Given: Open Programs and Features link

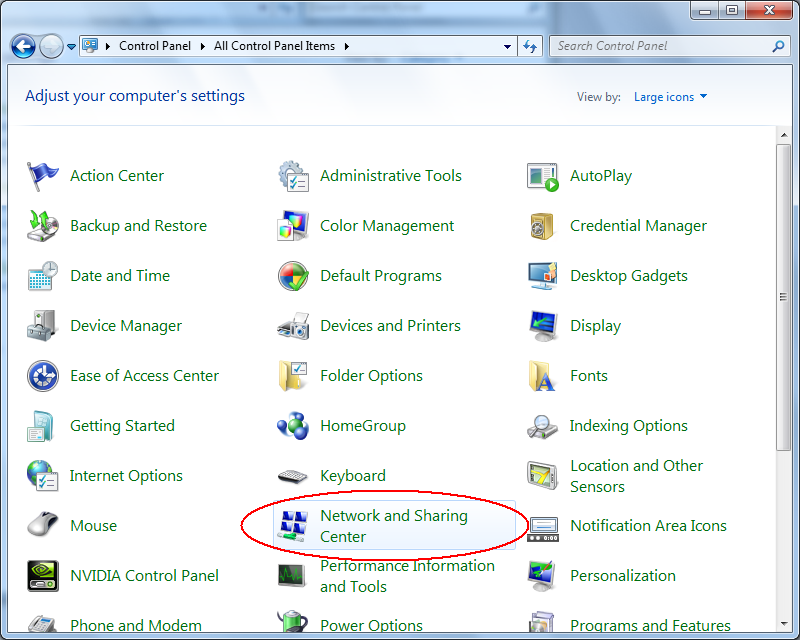Looking at the screenshot, I should tap(651, 626).
